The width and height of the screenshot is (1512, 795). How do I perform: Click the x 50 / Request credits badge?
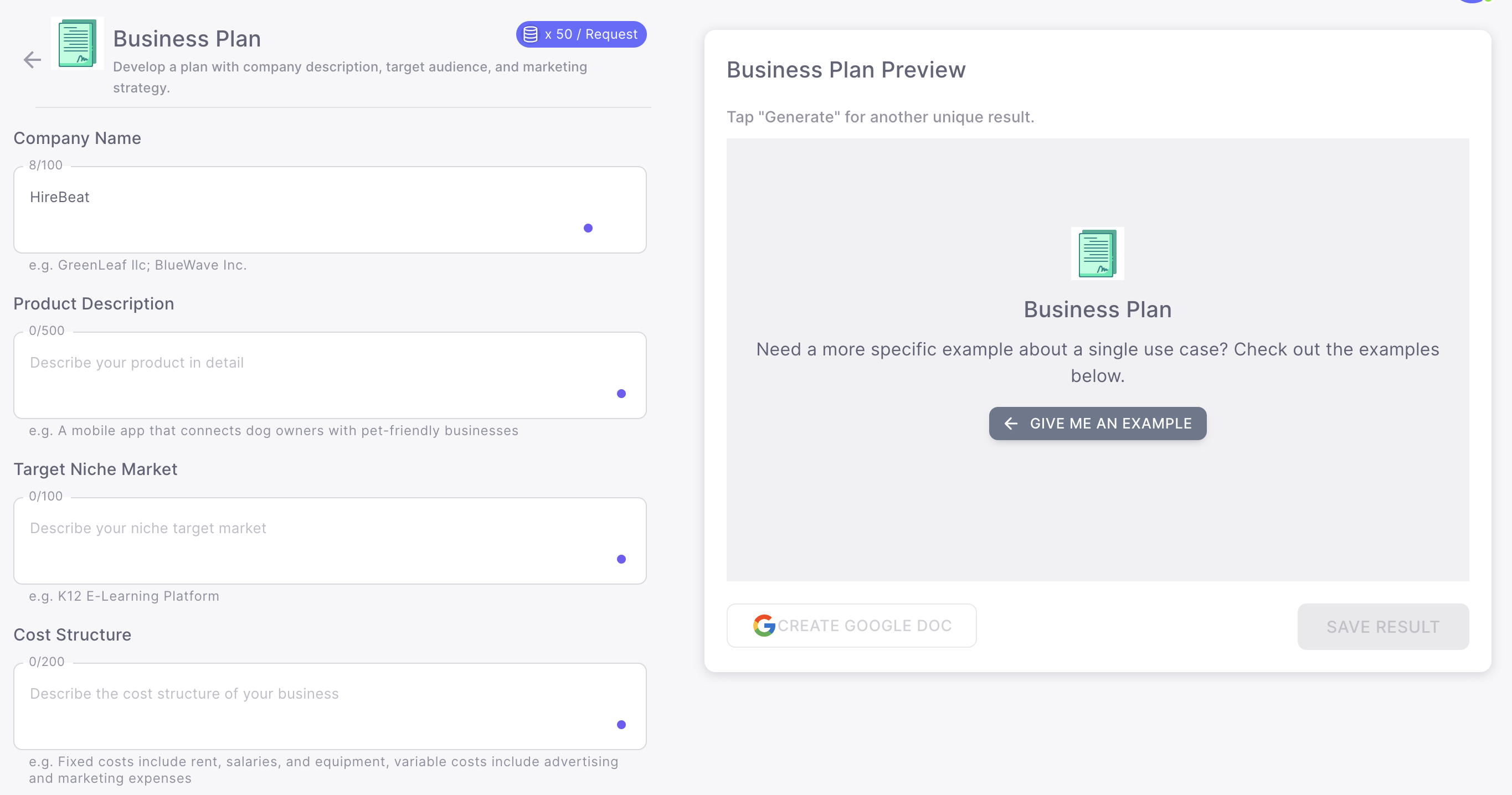(x=581, y=35)
